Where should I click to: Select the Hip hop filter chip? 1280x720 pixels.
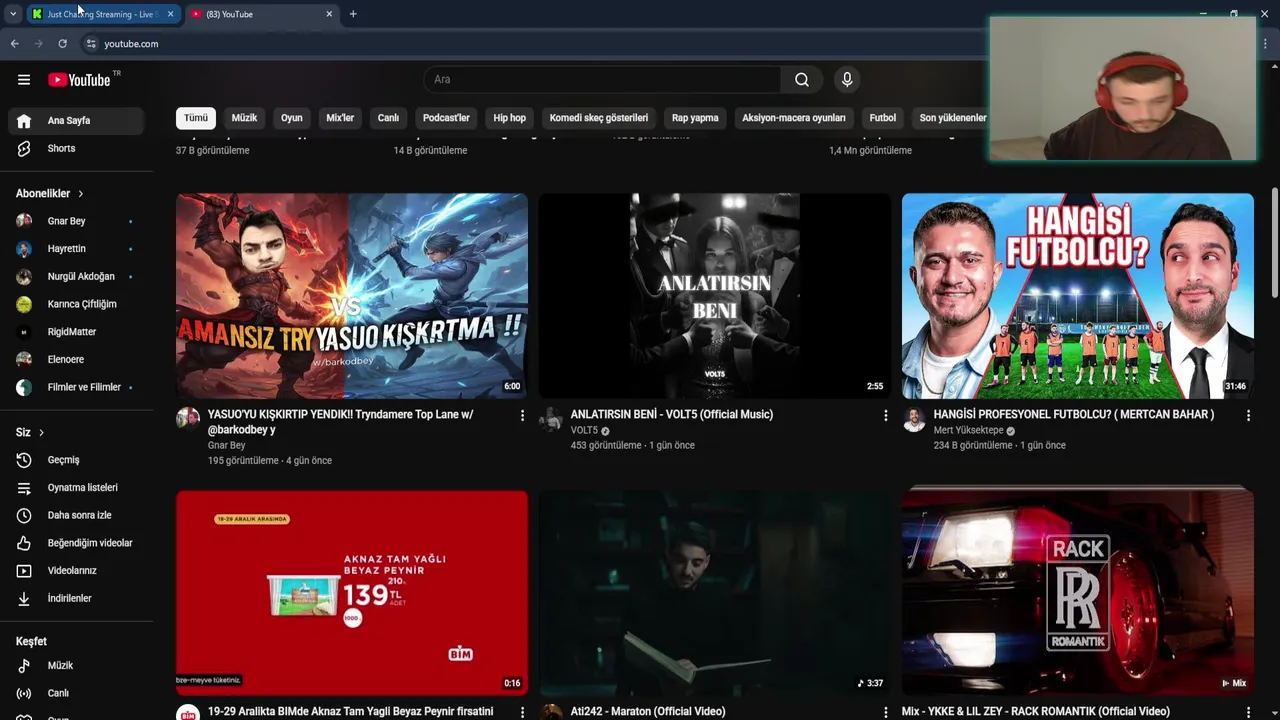coord(509,118)
